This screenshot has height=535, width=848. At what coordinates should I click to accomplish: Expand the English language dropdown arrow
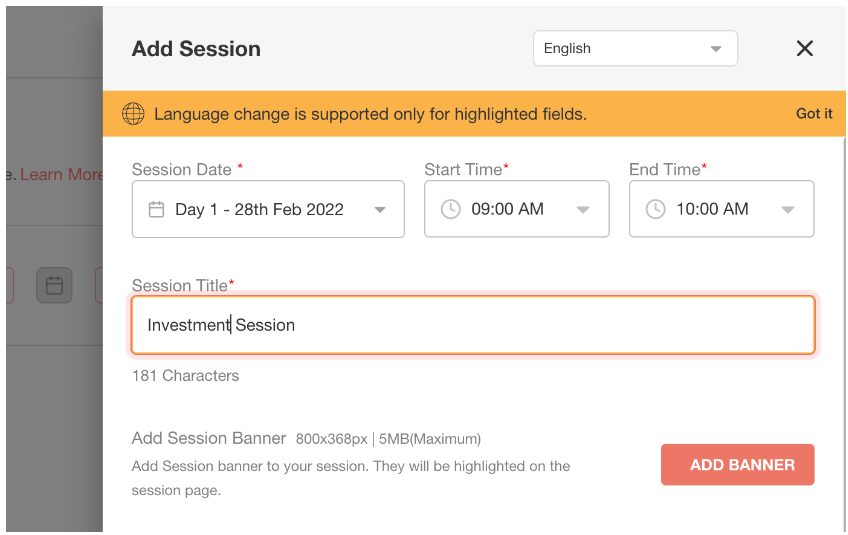[716, 49]
